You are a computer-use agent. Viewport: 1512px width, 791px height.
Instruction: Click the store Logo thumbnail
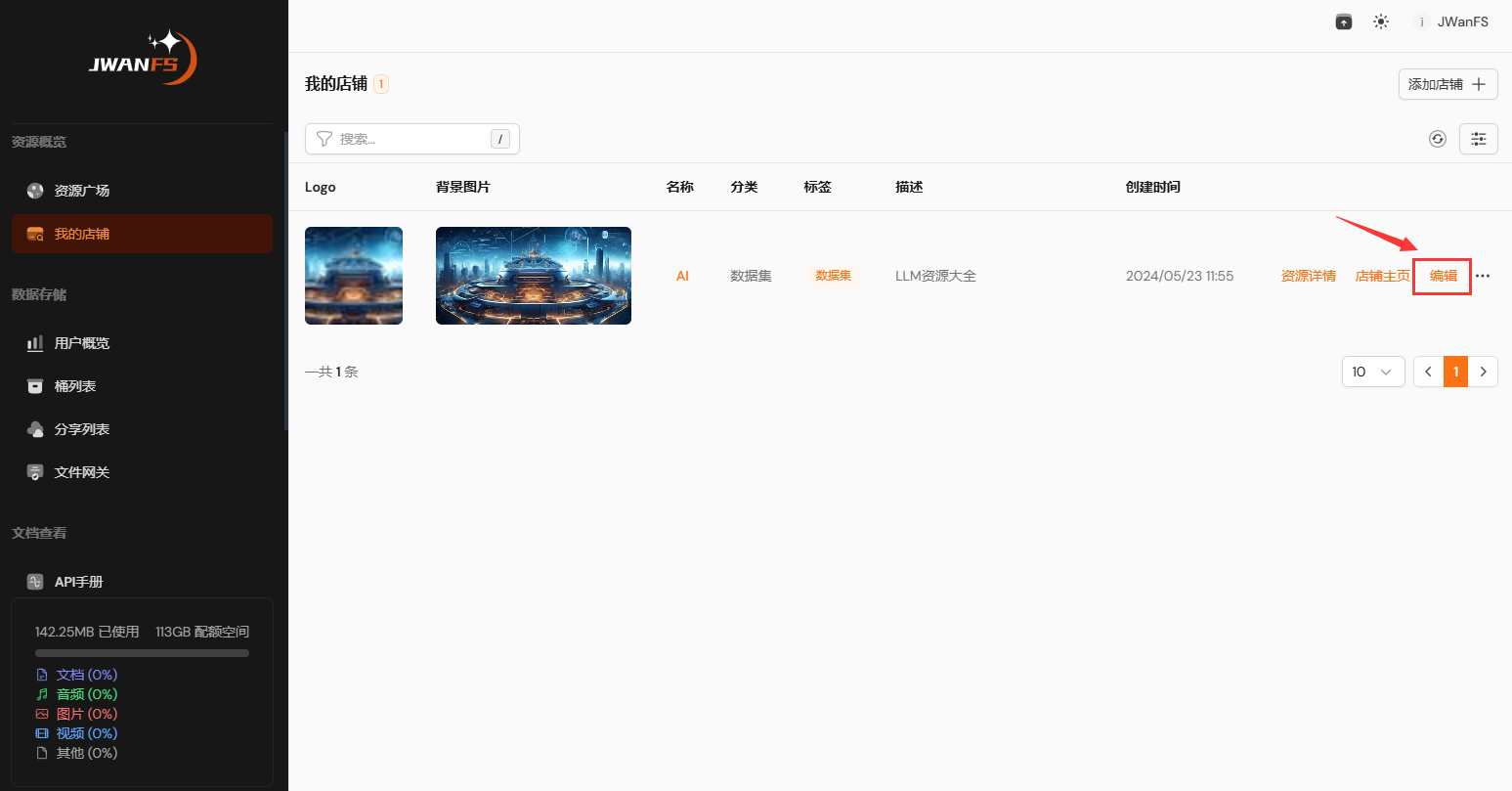tap(354, 276)
